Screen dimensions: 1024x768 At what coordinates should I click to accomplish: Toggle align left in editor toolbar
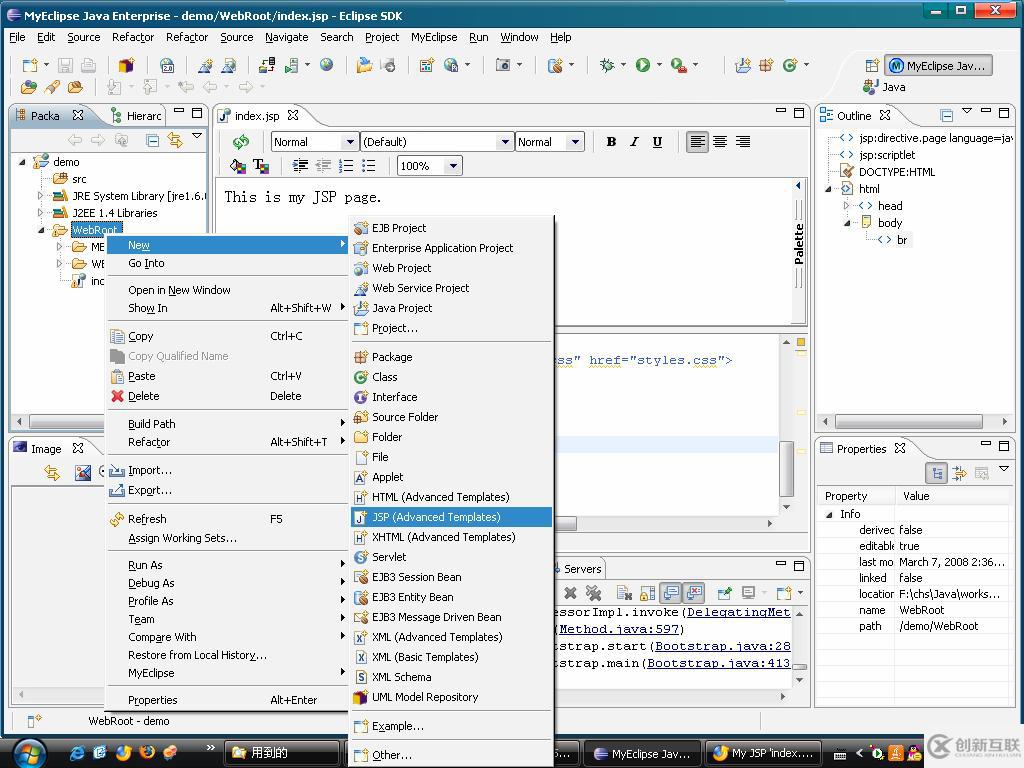pyautogui.click(x=697, y=142)
